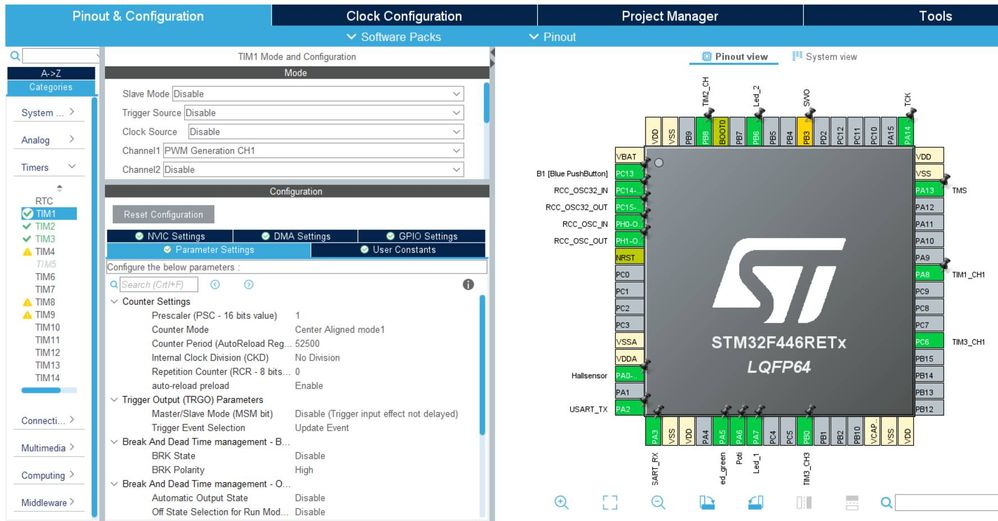Toggle horizontal split view icon
The image size is (998, 521).
(852, 503)
